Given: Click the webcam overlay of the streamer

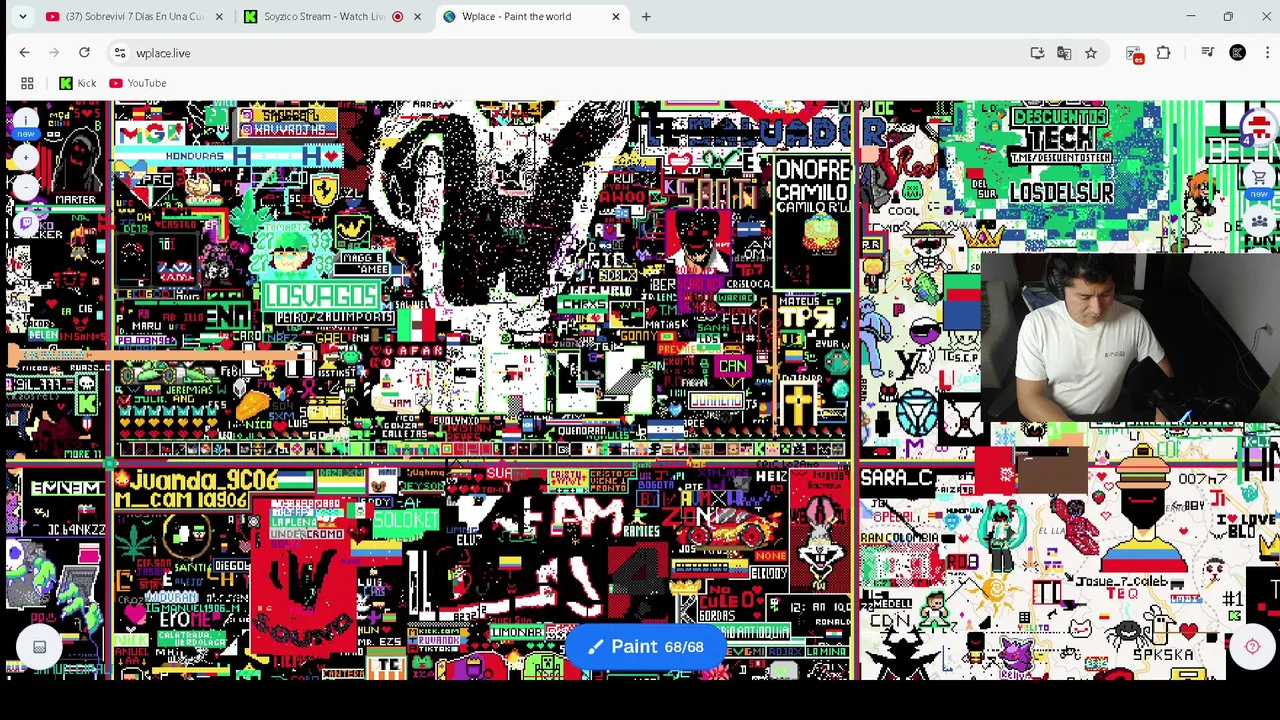Looking at the screenshot, I should tap(1130, 338).
